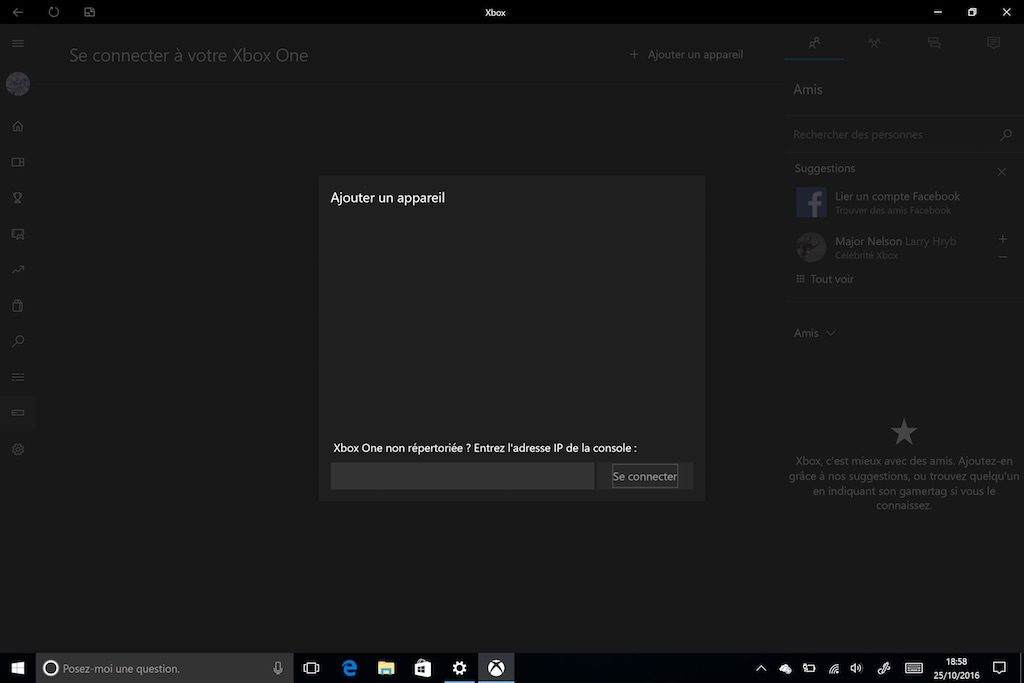Open Game DVR captures icon
This screenshot has height=683, width=1024.
(x=18, y=234)
